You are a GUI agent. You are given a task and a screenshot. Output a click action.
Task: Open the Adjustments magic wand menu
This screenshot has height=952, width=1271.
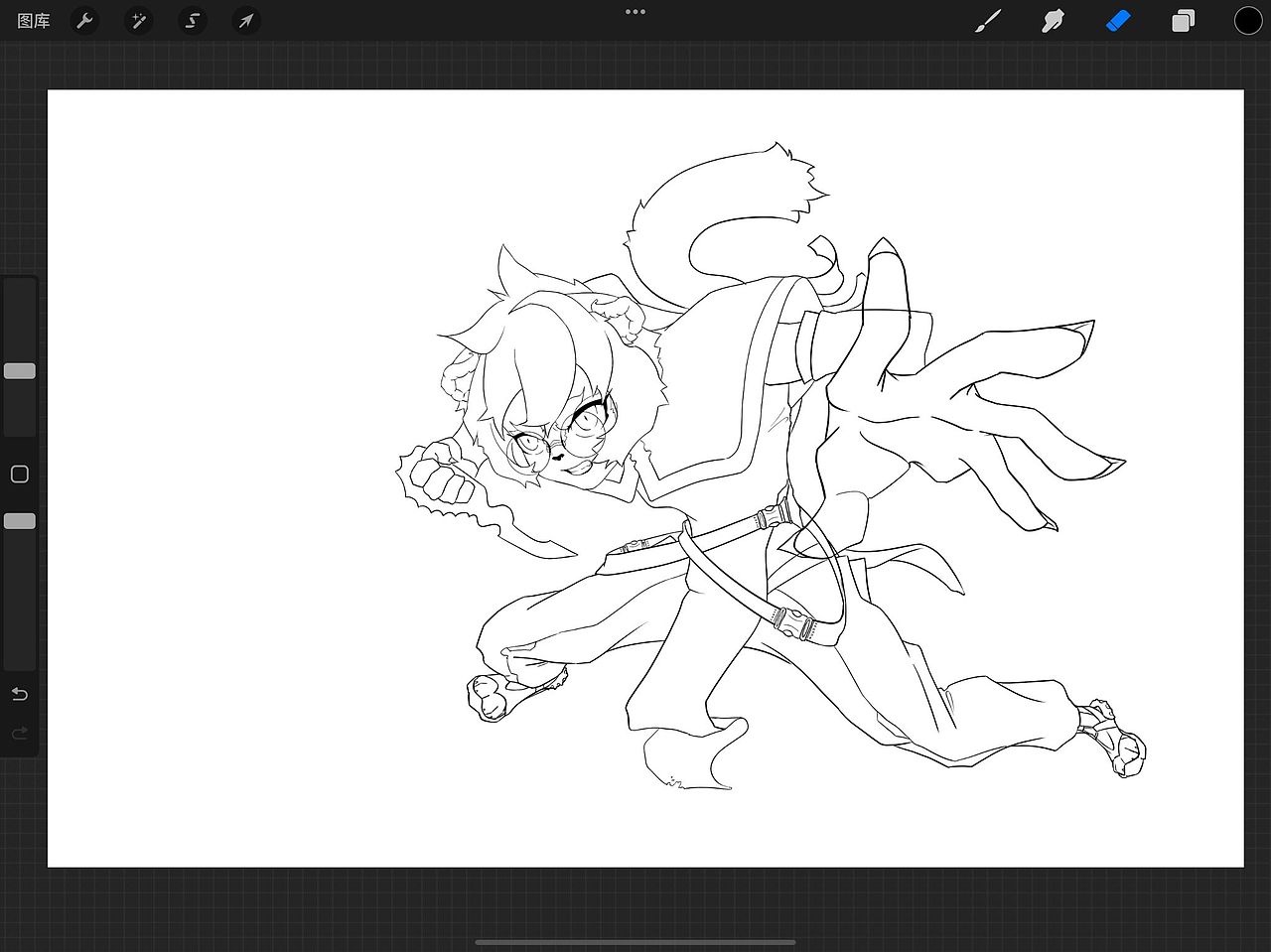138,20
